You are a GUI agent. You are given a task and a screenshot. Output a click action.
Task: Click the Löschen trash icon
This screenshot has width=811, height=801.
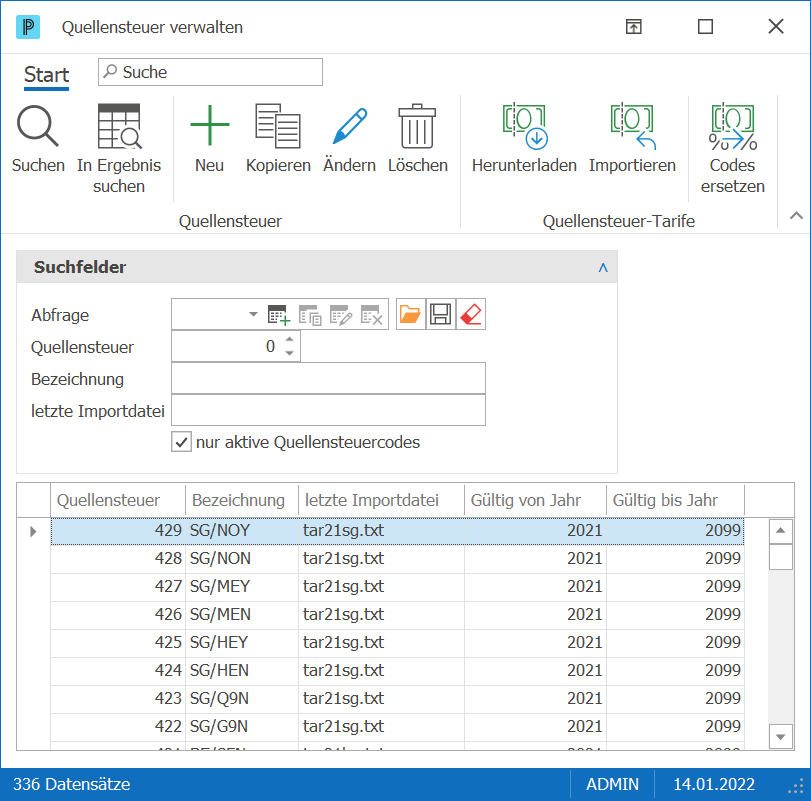pos(417,126)
